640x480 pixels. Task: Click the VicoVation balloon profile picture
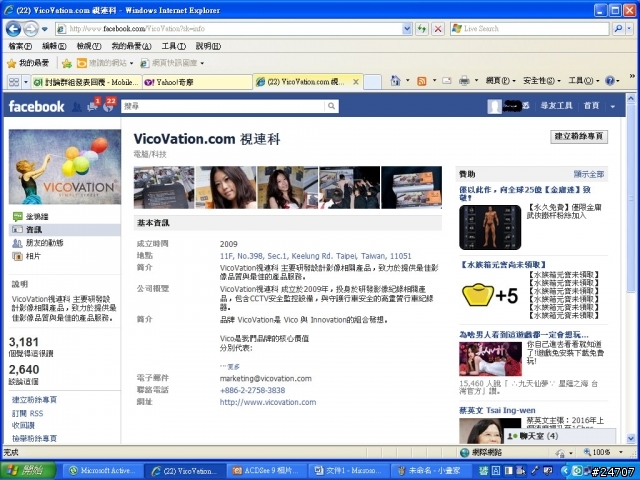pyautogui.click(x=65, y=167)
